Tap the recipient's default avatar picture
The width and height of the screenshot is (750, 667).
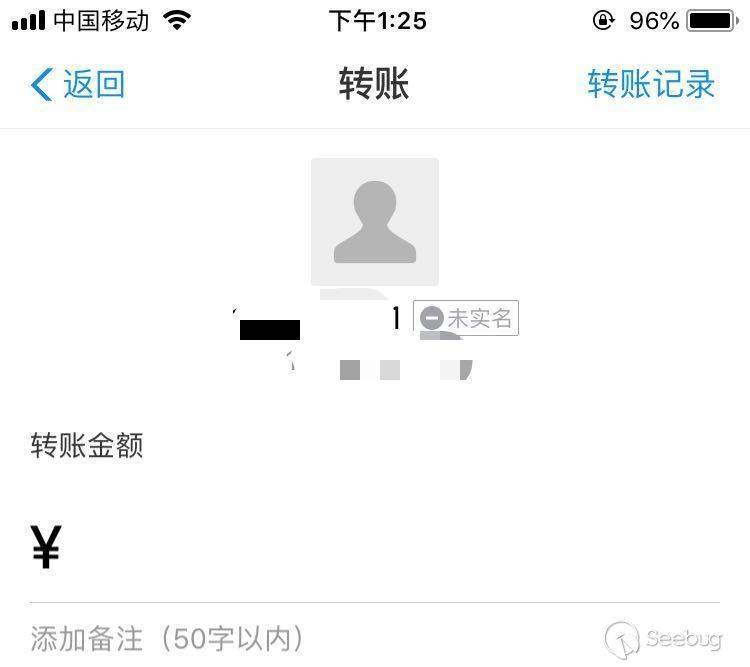pyautogui.click(x=375, y=222)
